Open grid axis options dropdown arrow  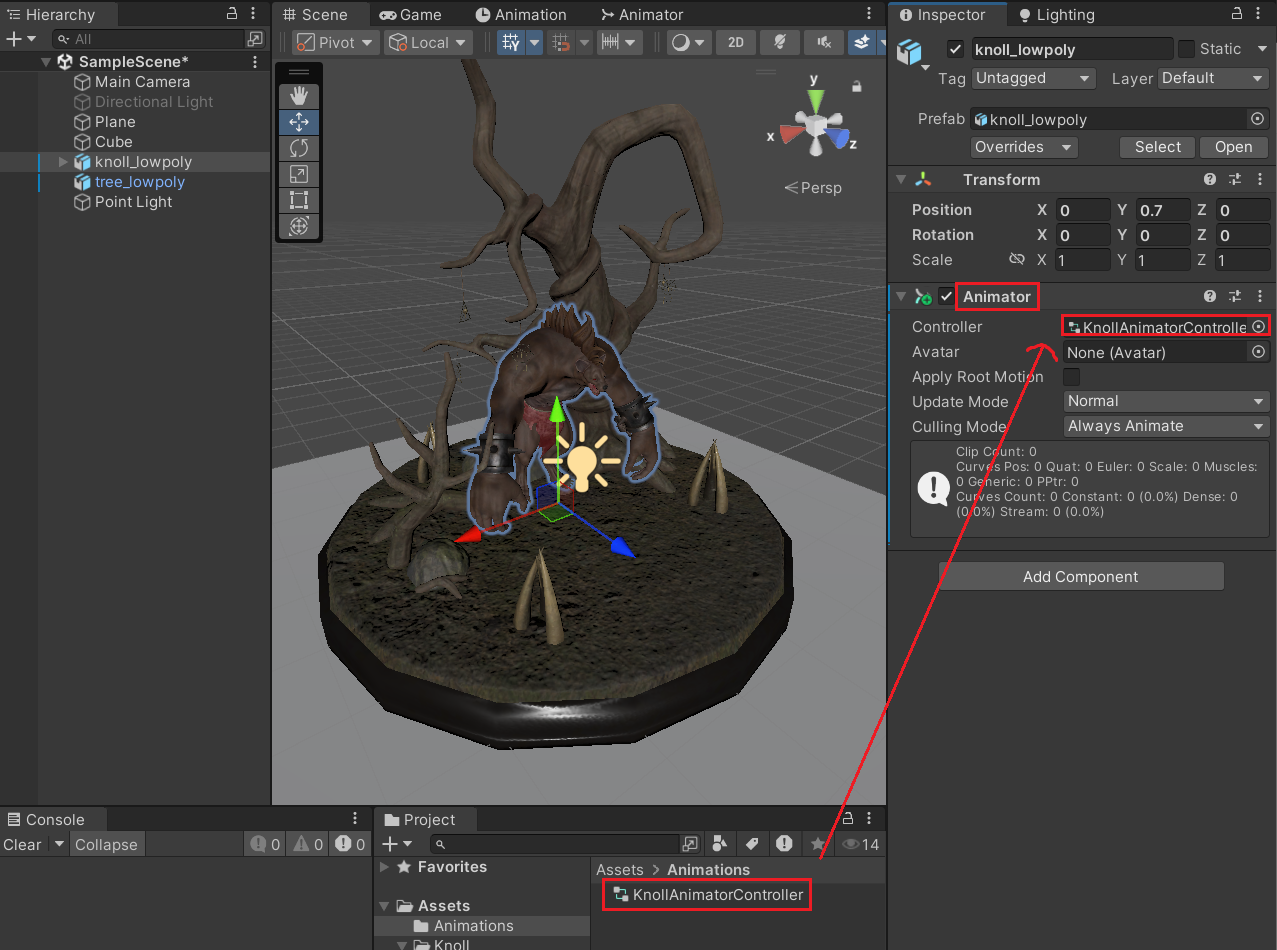[x=534, y=43]
